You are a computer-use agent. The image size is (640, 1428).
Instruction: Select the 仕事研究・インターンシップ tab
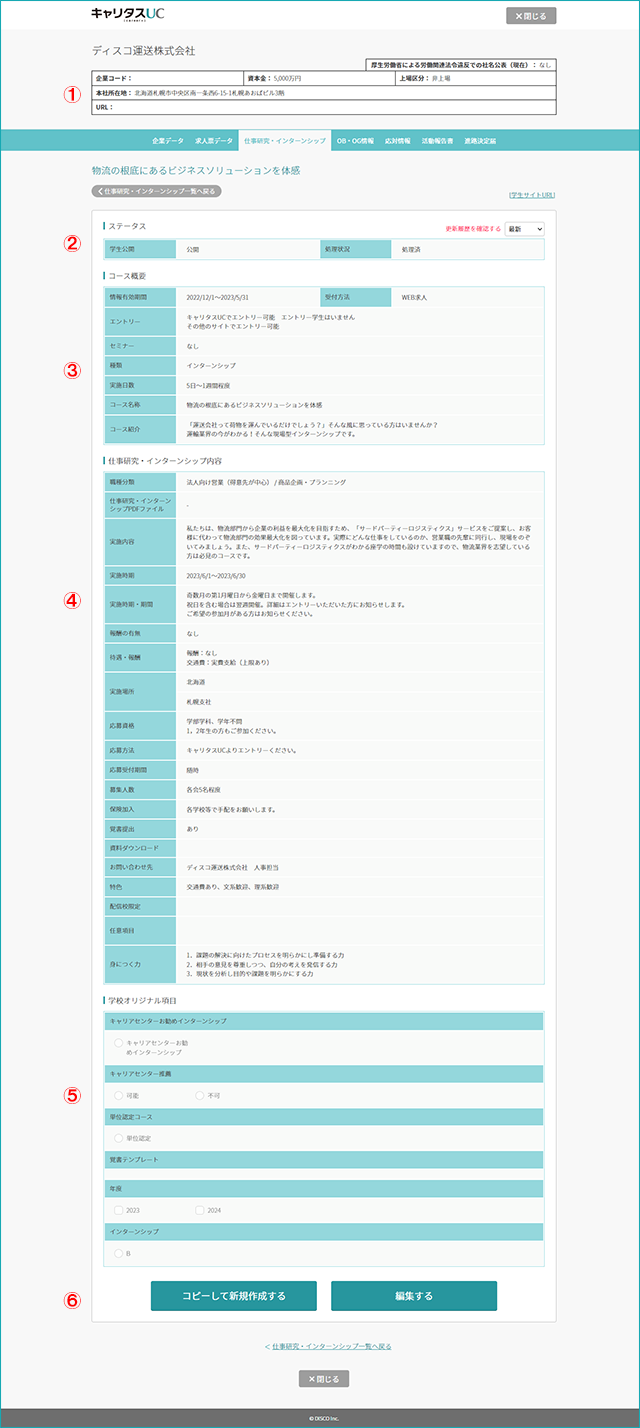[x=285, y=141]
